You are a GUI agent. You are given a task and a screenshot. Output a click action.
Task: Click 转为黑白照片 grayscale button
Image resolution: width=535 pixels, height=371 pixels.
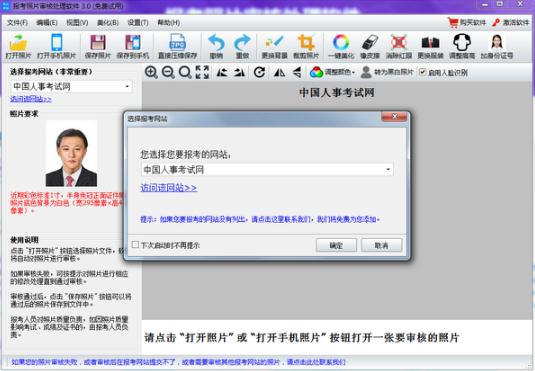point(387,72)
